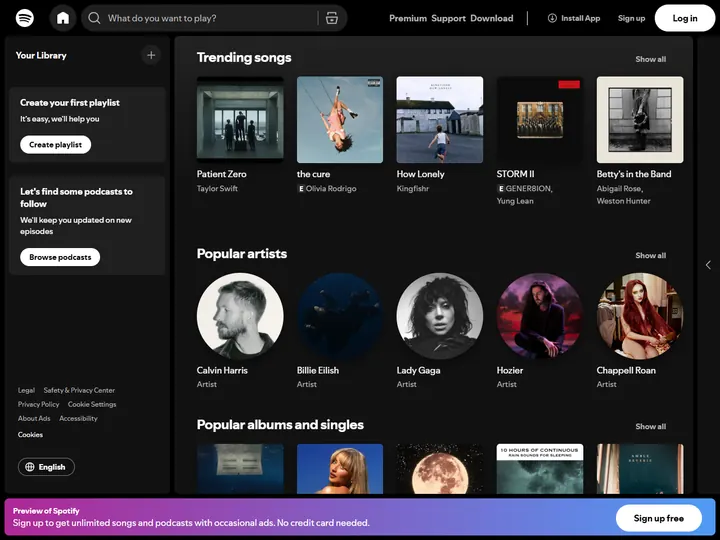Click the Weston Hunter artist name
Screen dimensions: 720x540
(624, 201)
